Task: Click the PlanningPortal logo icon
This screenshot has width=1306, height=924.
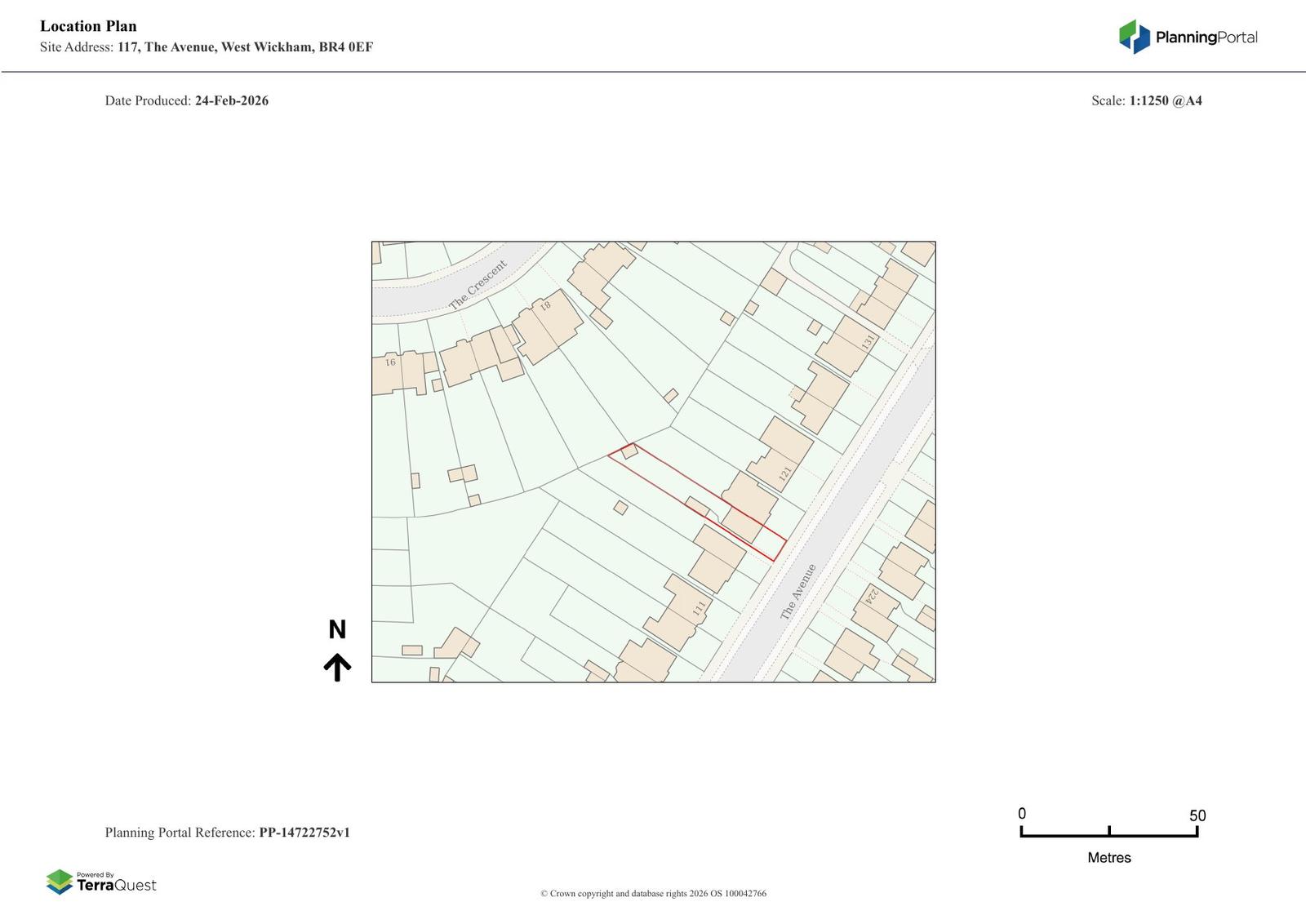Action: point(1134,37)
